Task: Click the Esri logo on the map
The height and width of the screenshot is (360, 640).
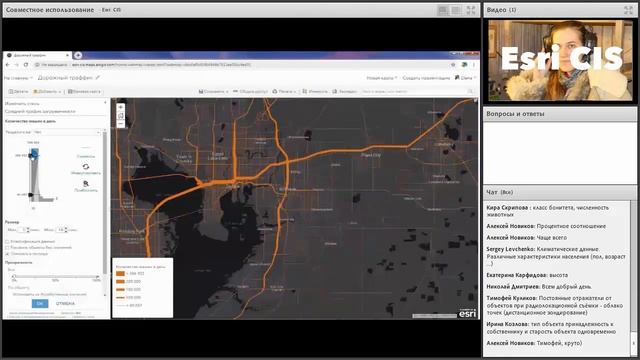Action: point(467,313)
